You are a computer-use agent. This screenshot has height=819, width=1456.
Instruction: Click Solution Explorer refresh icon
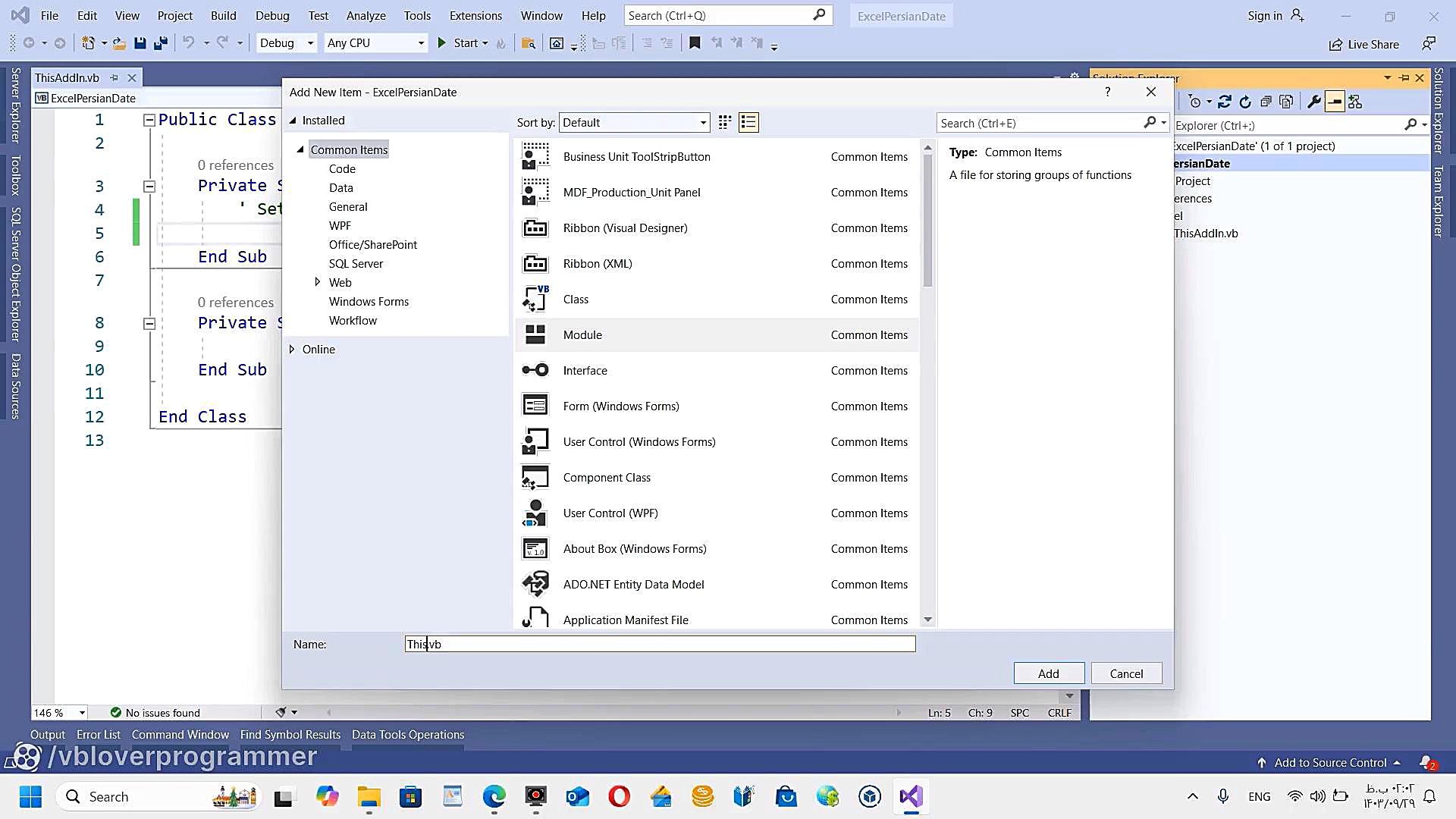coord(1245,102)
